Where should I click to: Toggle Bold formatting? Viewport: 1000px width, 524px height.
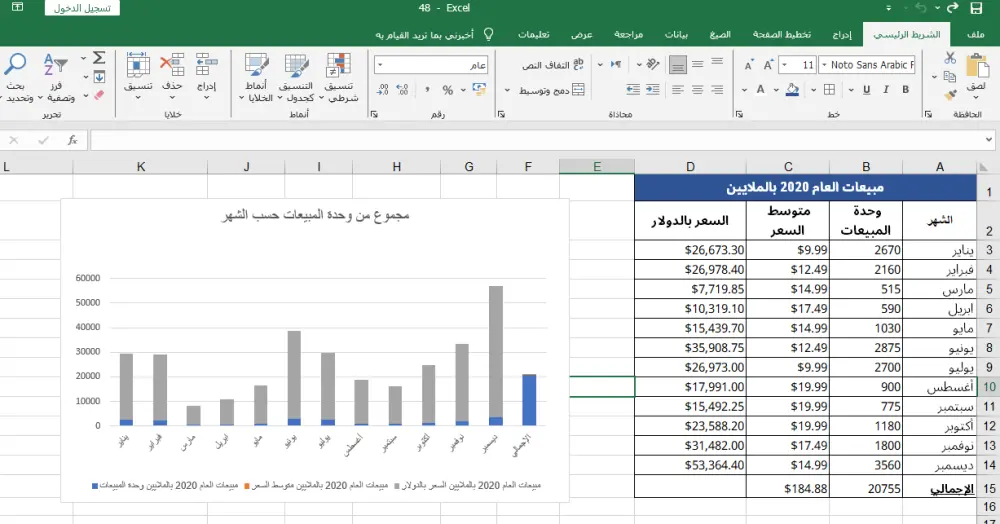906,90
